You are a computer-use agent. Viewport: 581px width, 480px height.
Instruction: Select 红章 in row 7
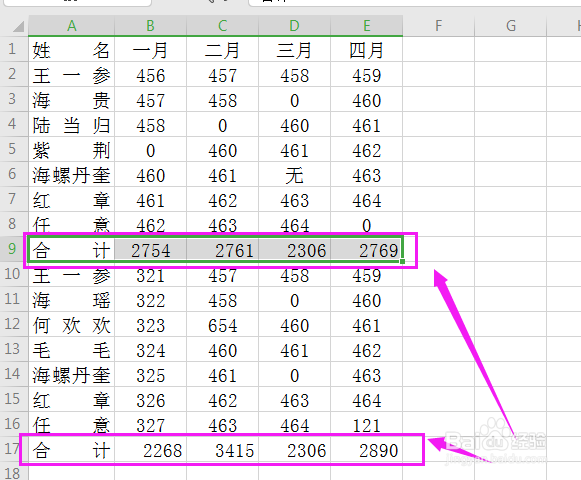[72, 200]
